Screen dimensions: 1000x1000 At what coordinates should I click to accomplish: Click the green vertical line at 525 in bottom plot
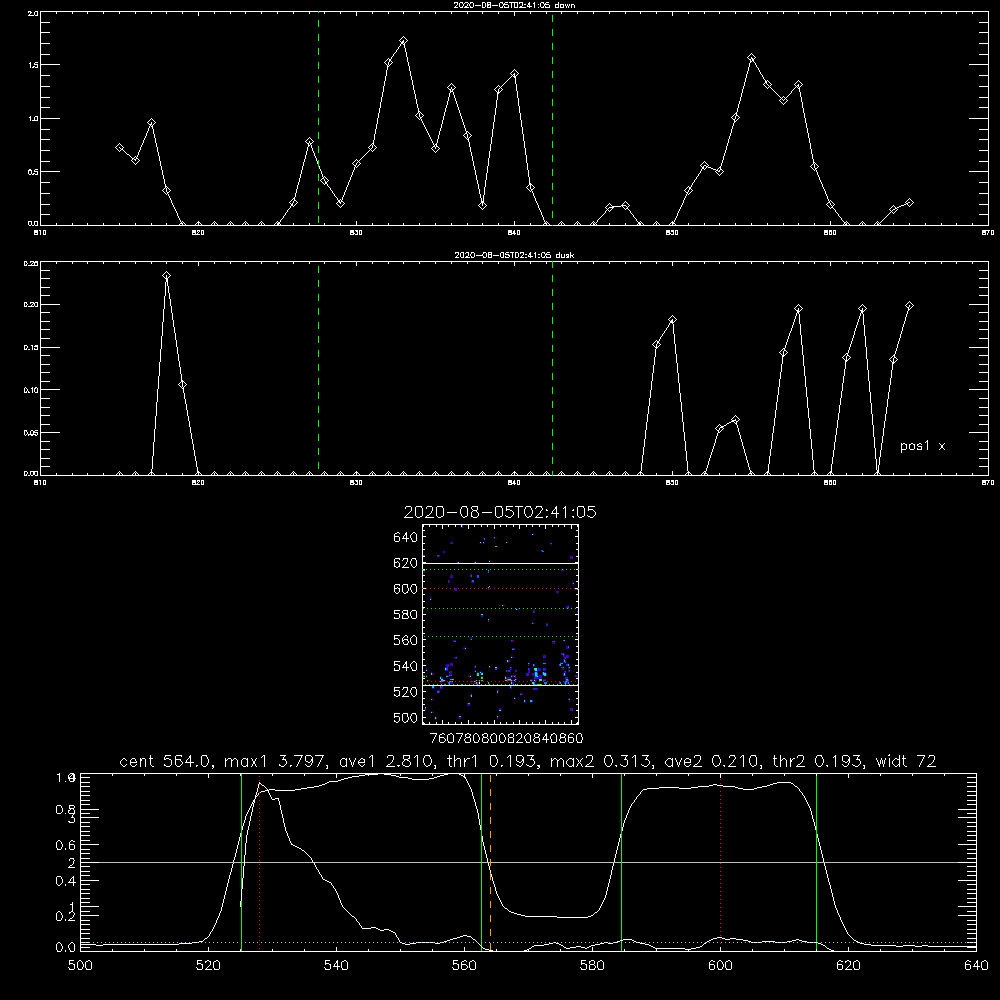pyautogui.click(x=241, y=862)
